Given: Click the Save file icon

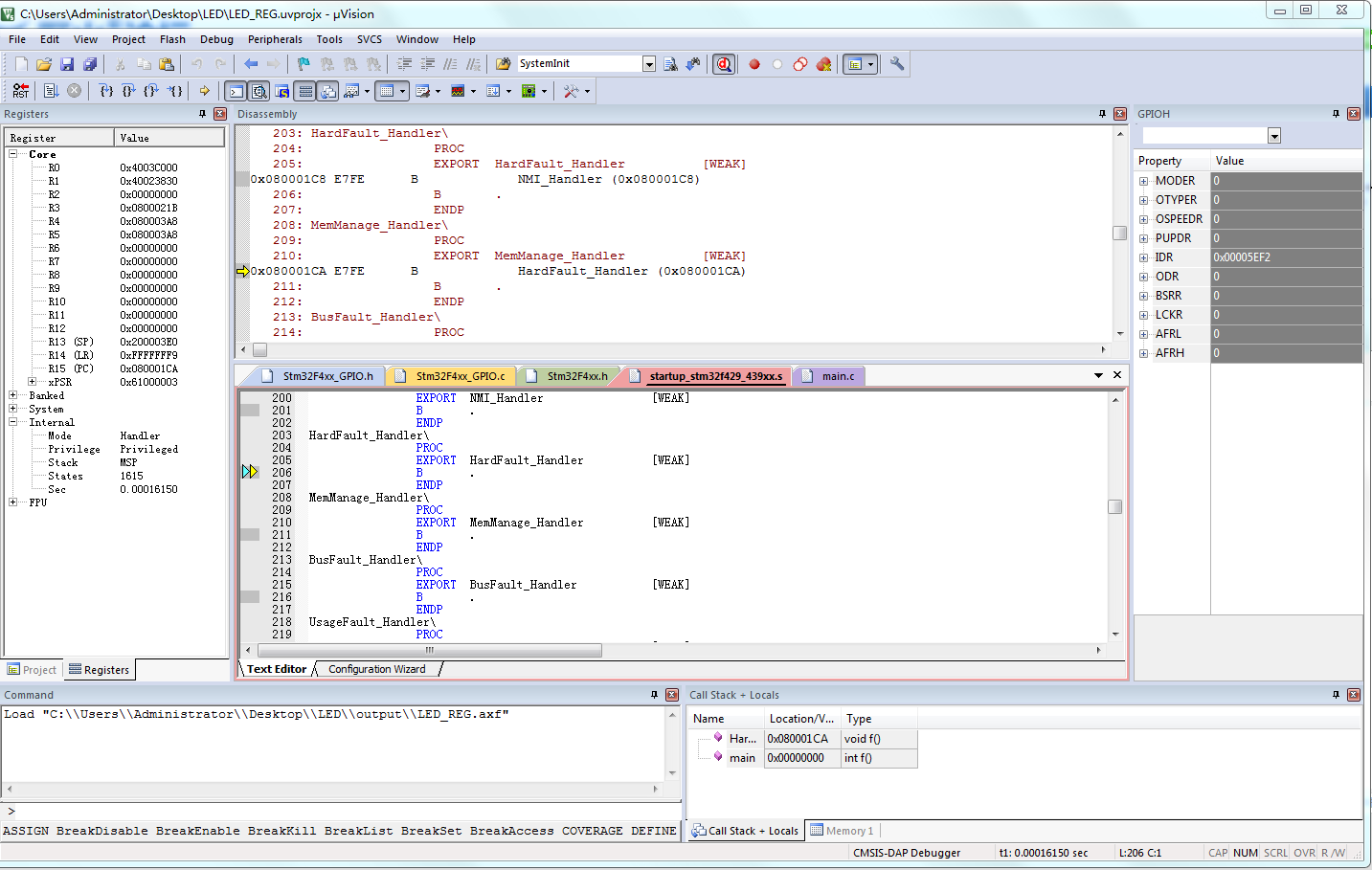Looking at the screenshot, I should click(67, 64).
